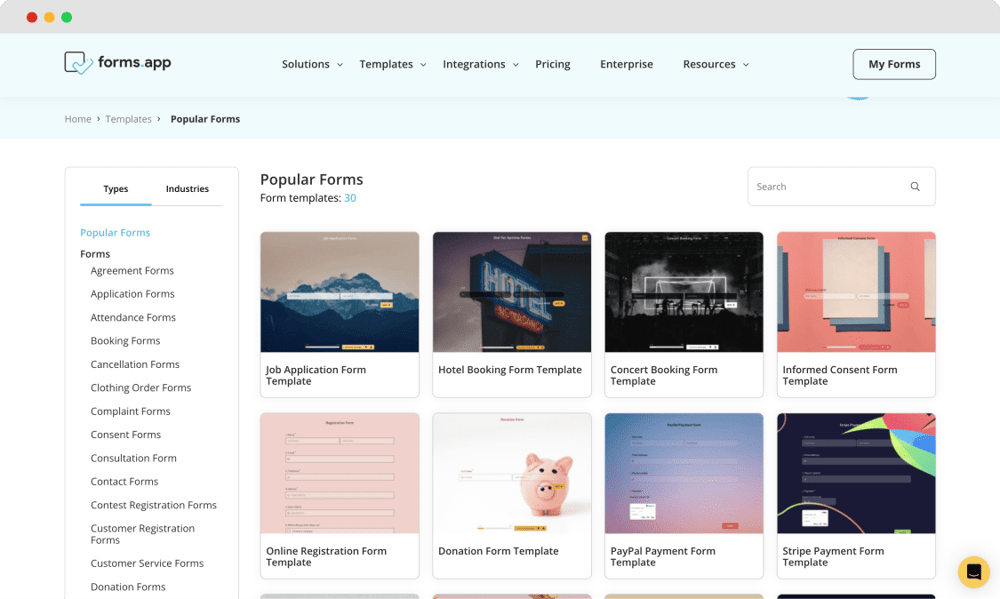Screen dimensions: 1000x599
Task: Expand the Templates dropdown menu
Action: point(392,64)
